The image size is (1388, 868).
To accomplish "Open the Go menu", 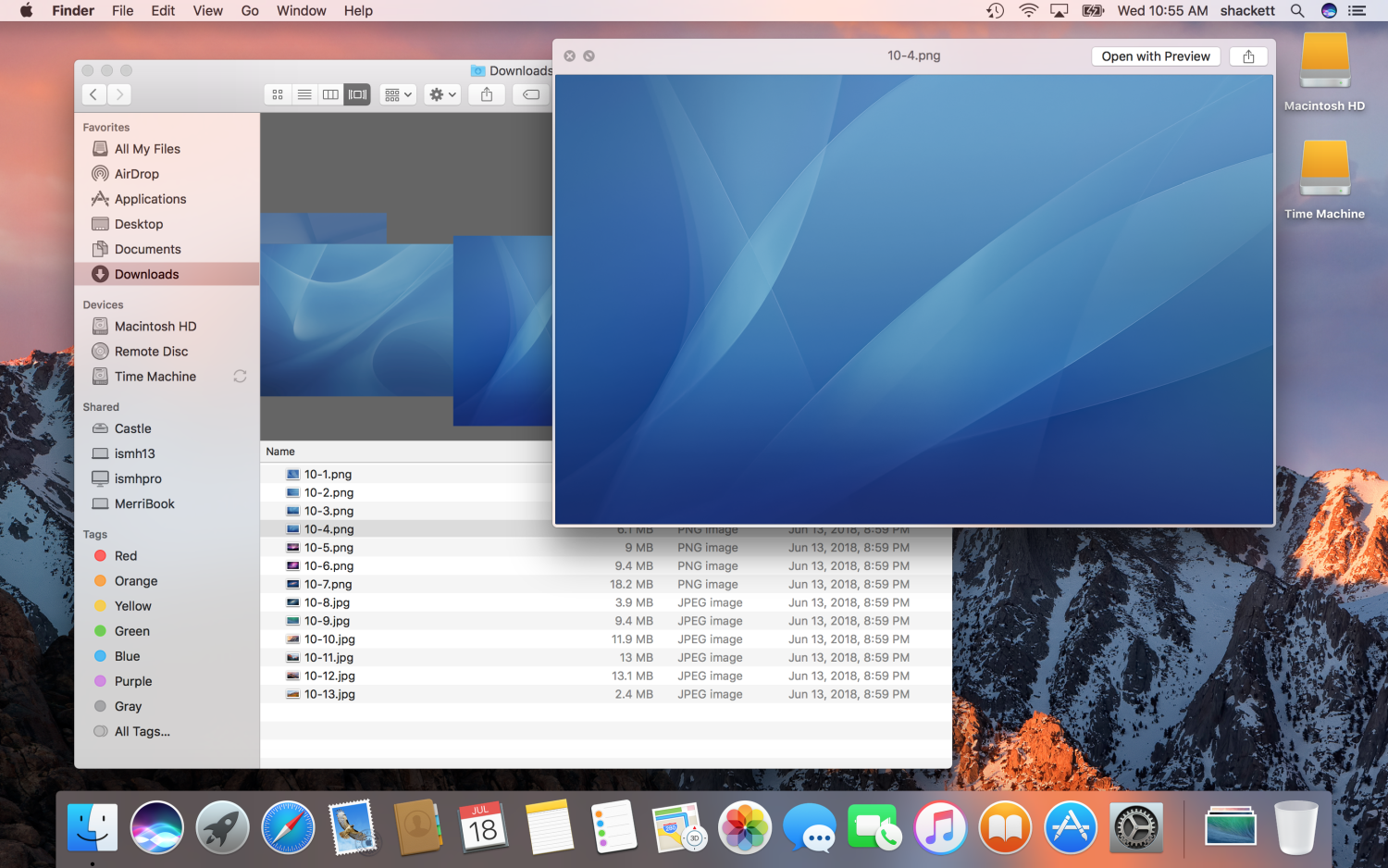I will [x=250, y=11].
